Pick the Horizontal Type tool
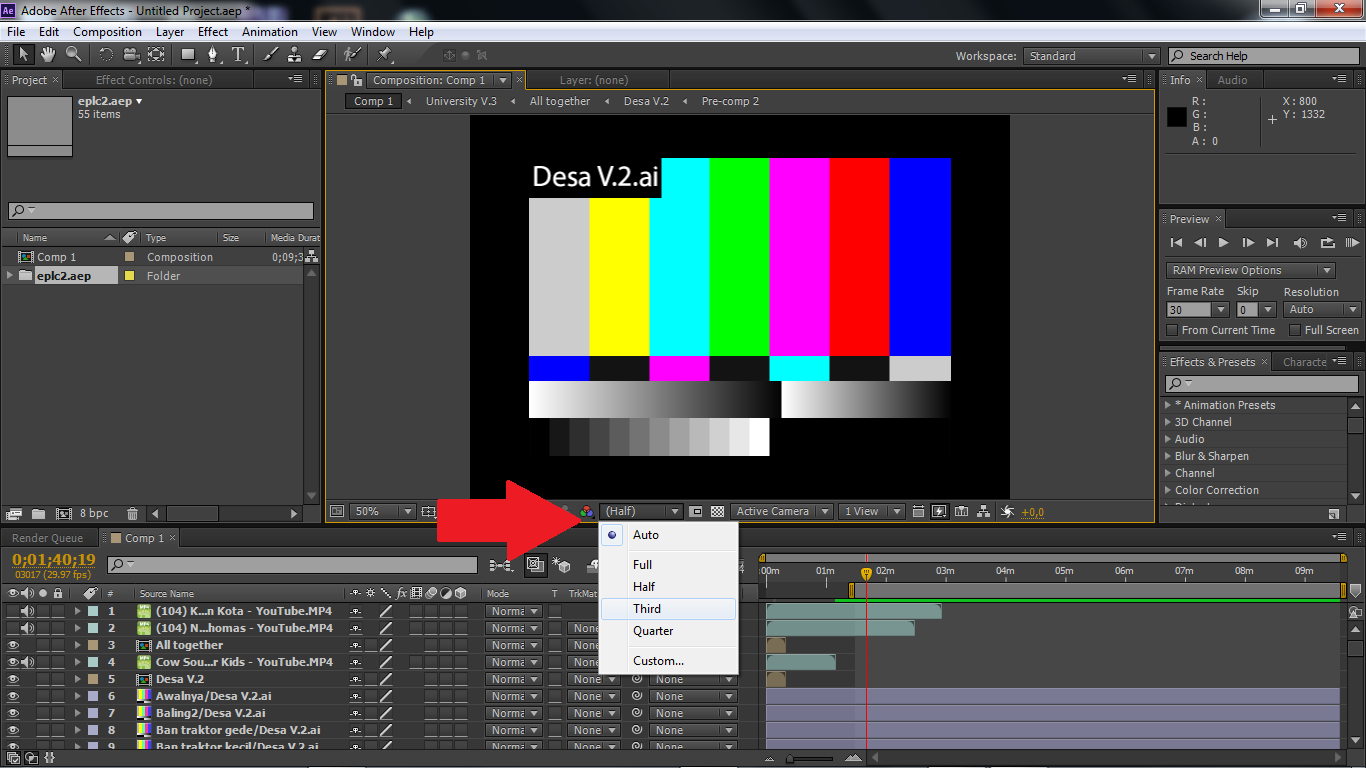 pos(238,55)
